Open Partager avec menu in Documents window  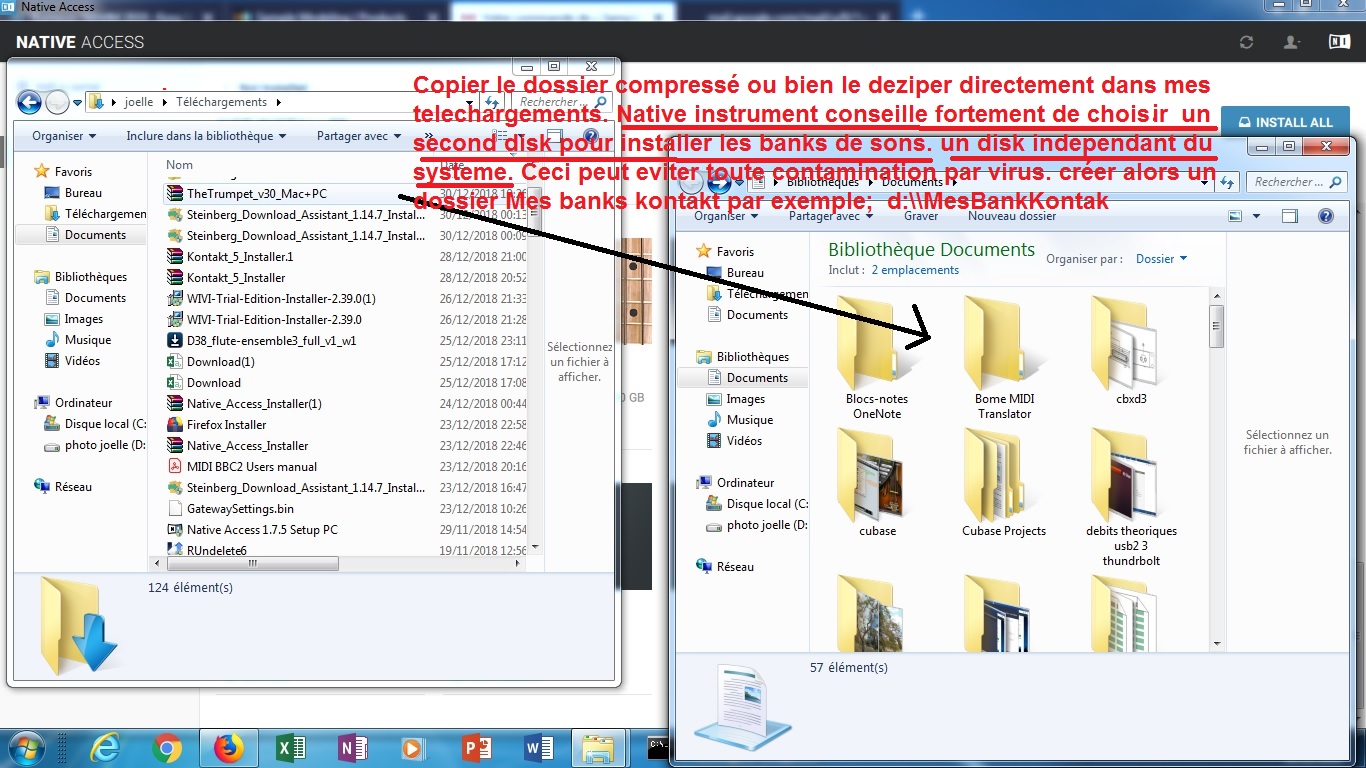[x=830, y=216]
